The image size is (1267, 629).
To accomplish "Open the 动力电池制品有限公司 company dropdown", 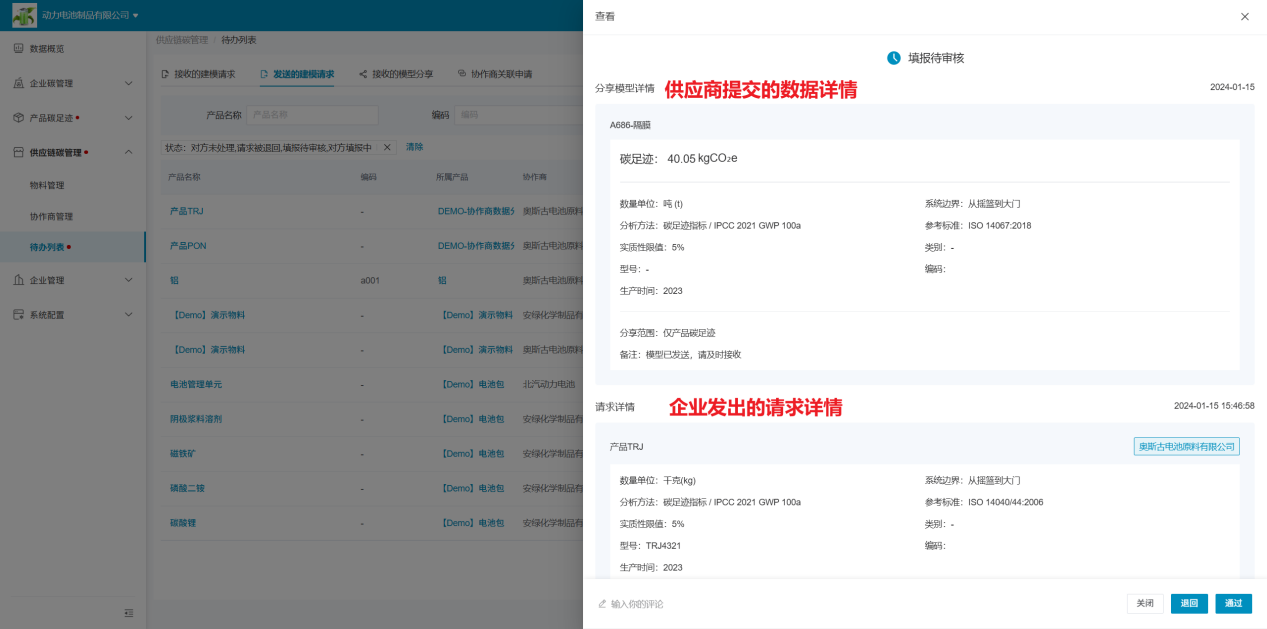I will [136, 16].
